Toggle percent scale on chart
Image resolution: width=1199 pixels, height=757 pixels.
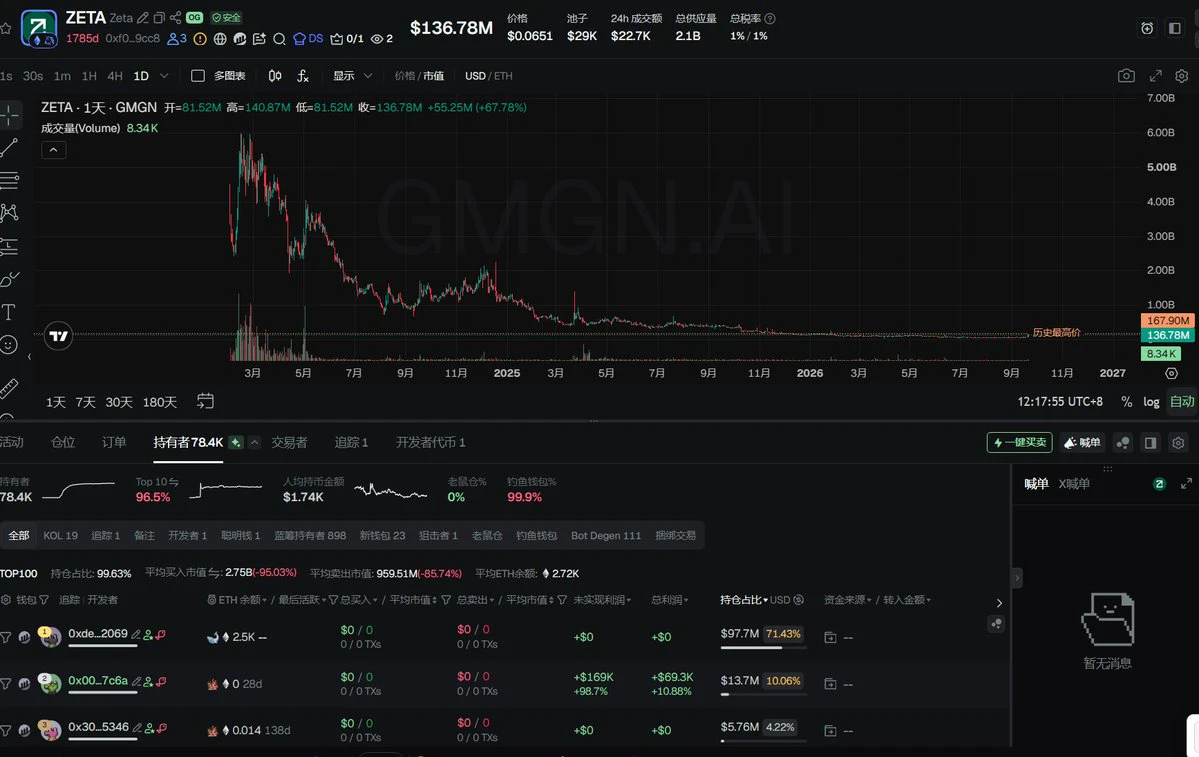click(1126, 401)
